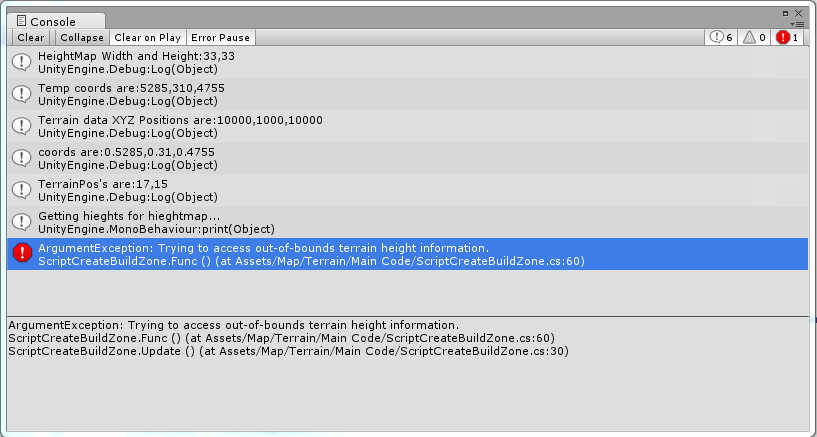Screen dimensions: 817x437
Task: Click info icon of HeightMap Width log
Action: pyautogui.click(x=21, y=62)
